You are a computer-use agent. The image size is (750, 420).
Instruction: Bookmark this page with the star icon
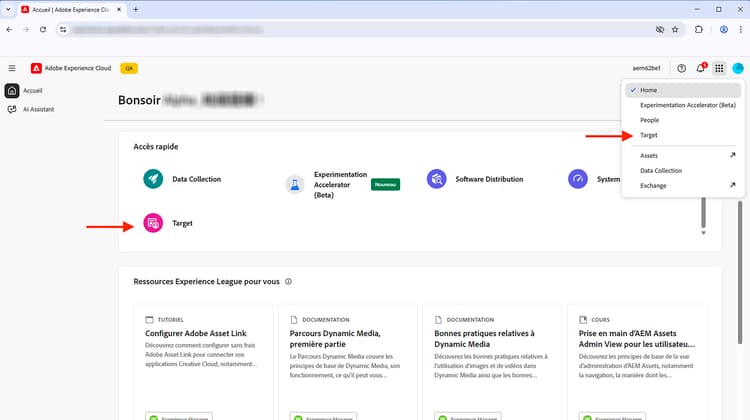[x=675, y=29]
